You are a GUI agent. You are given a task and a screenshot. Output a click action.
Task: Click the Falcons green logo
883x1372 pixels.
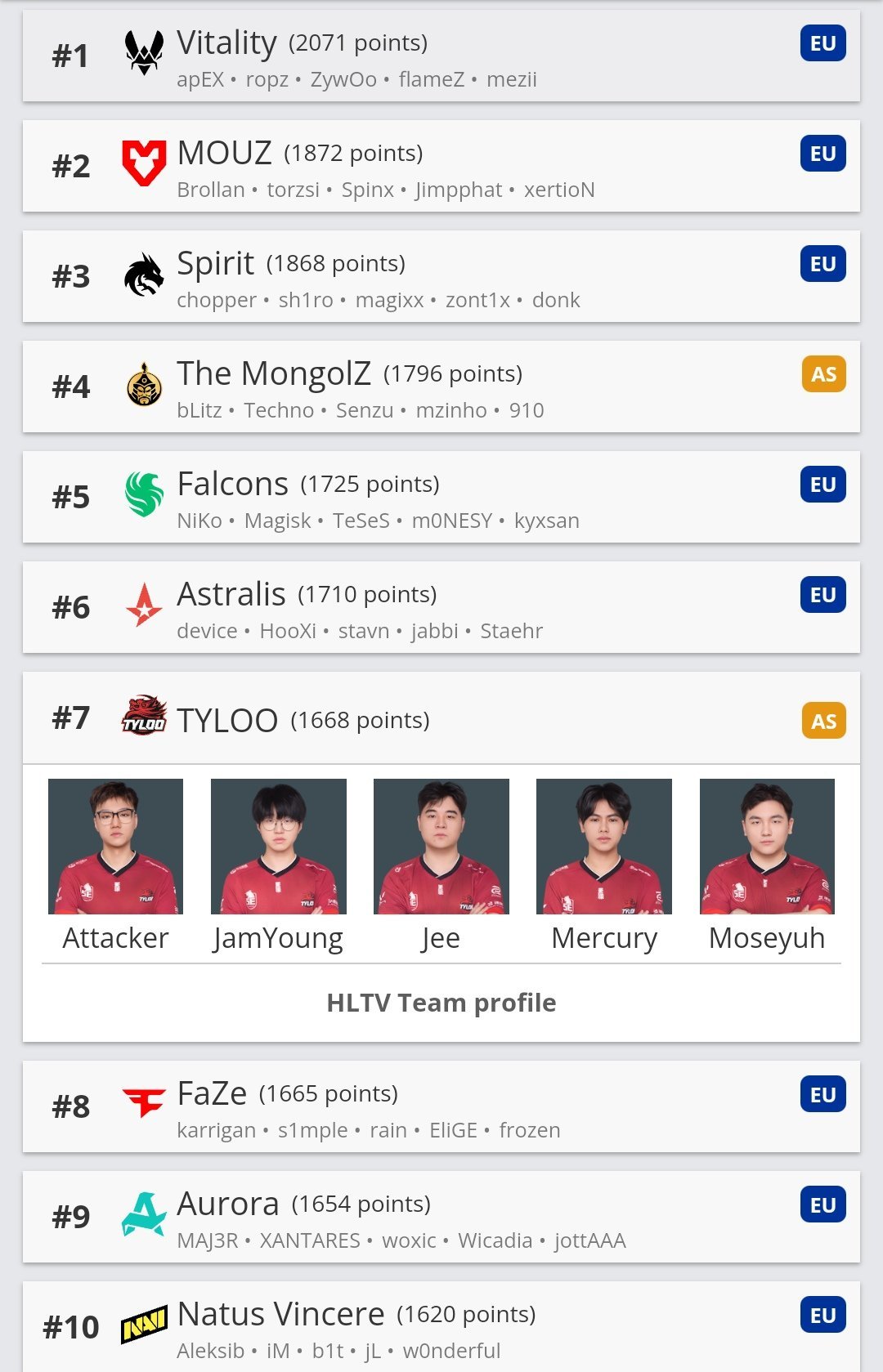pos(144,494)
